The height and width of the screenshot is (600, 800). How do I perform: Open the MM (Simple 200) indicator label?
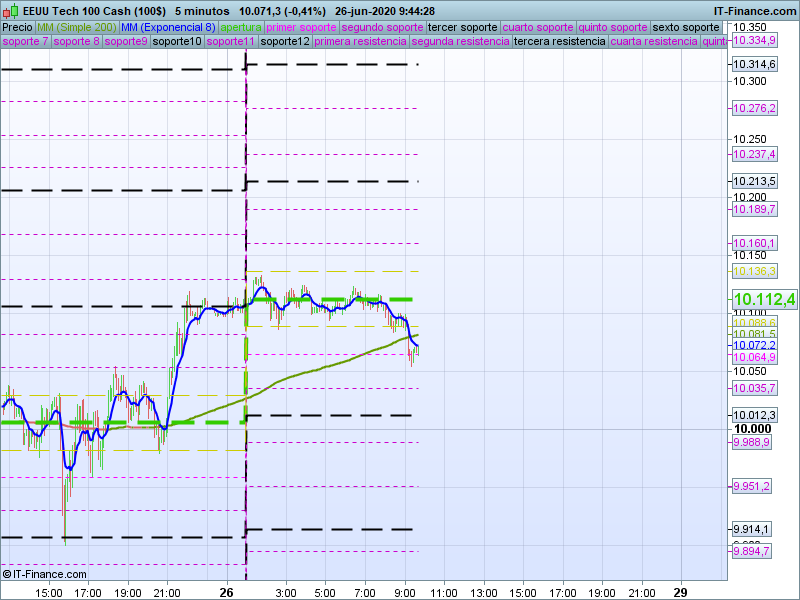pyautogui.click(x=69, y=27)
